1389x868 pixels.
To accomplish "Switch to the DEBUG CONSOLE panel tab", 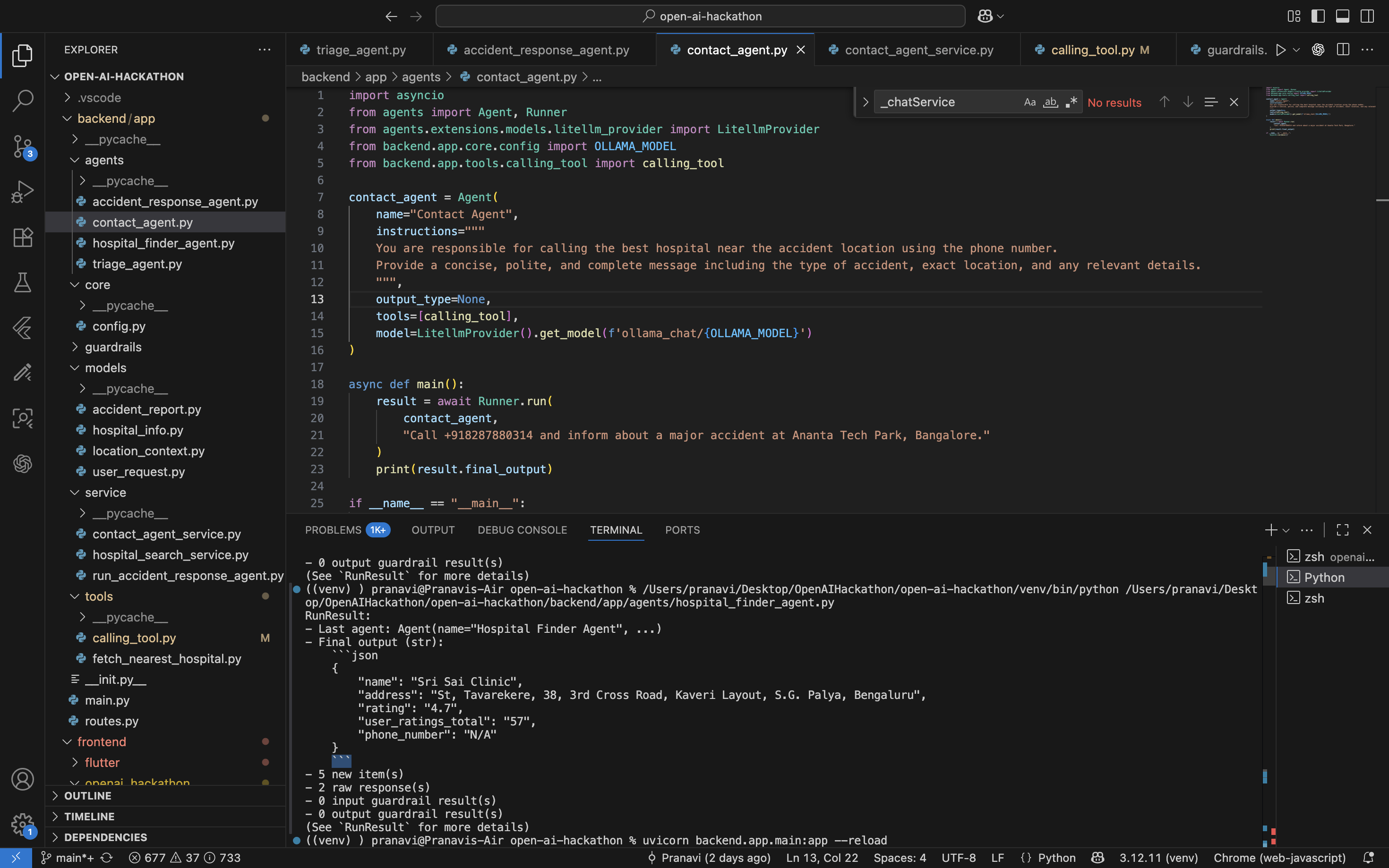I will tap(522, 530).
